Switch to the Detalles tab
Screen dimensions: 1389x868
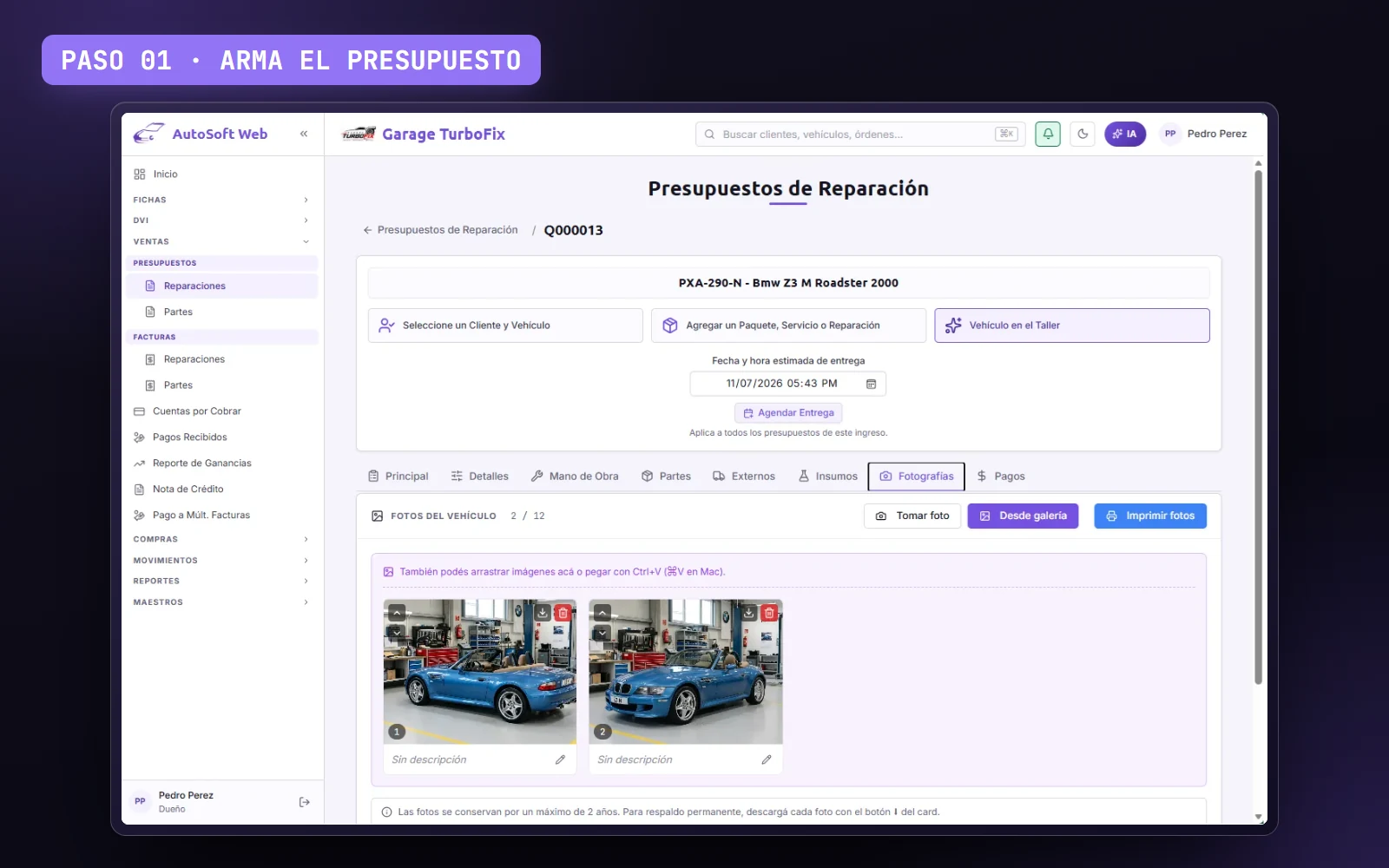click(480, 477)
